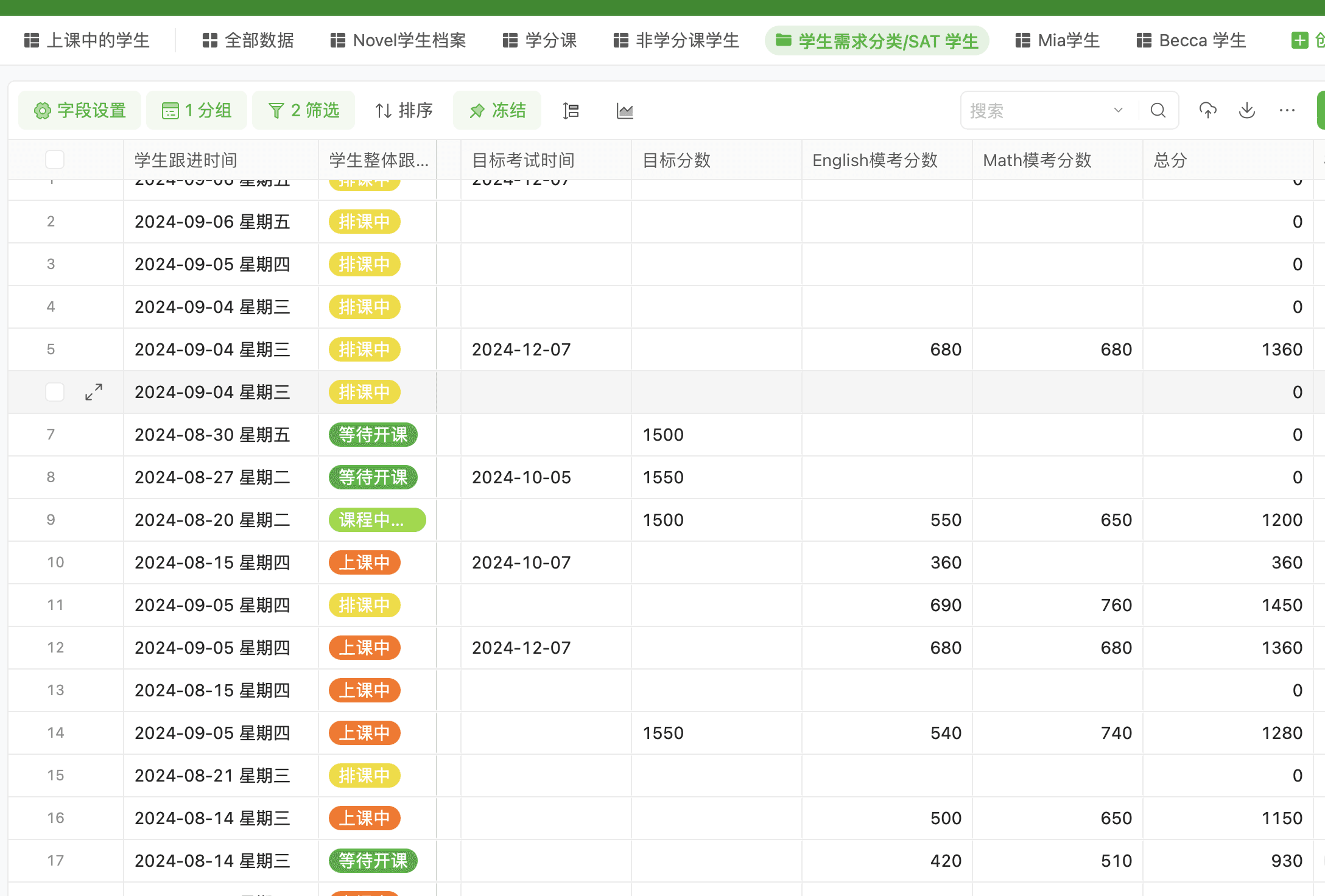
Task: Select English score 420 in row 17
Action: 946,861
